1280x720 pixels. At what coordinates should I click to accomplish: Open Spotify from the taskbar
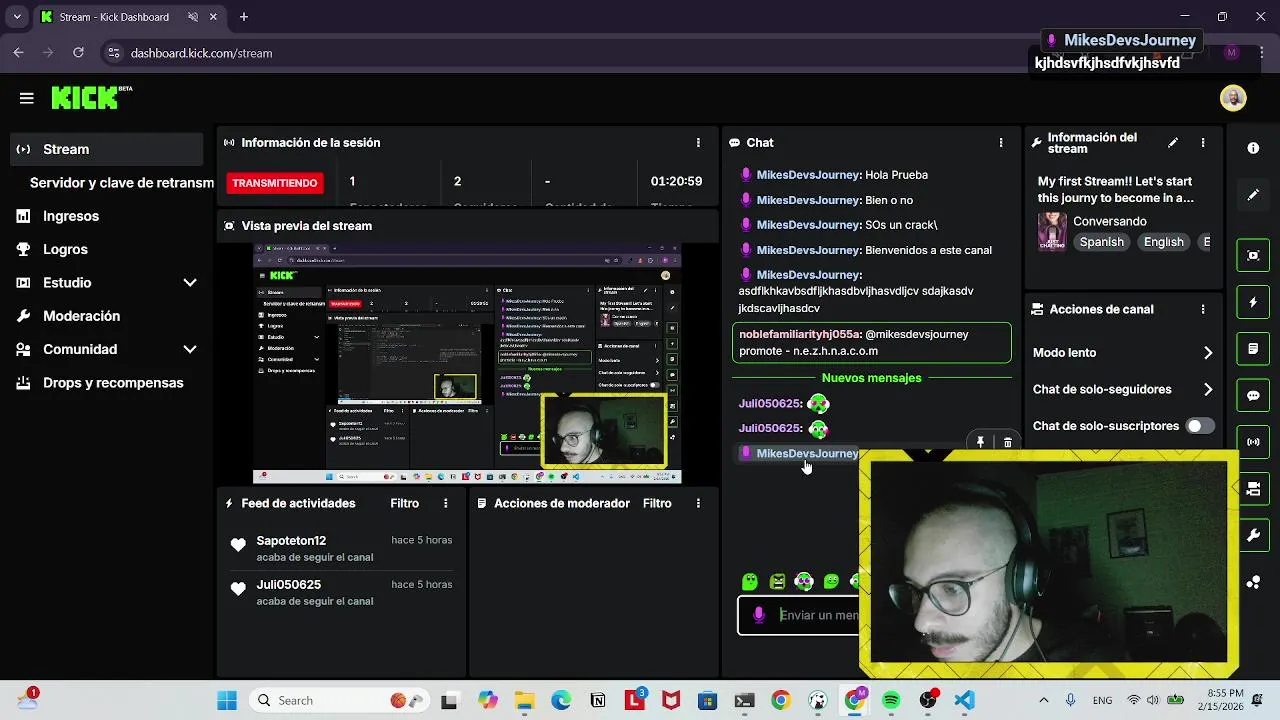[891, 701]
